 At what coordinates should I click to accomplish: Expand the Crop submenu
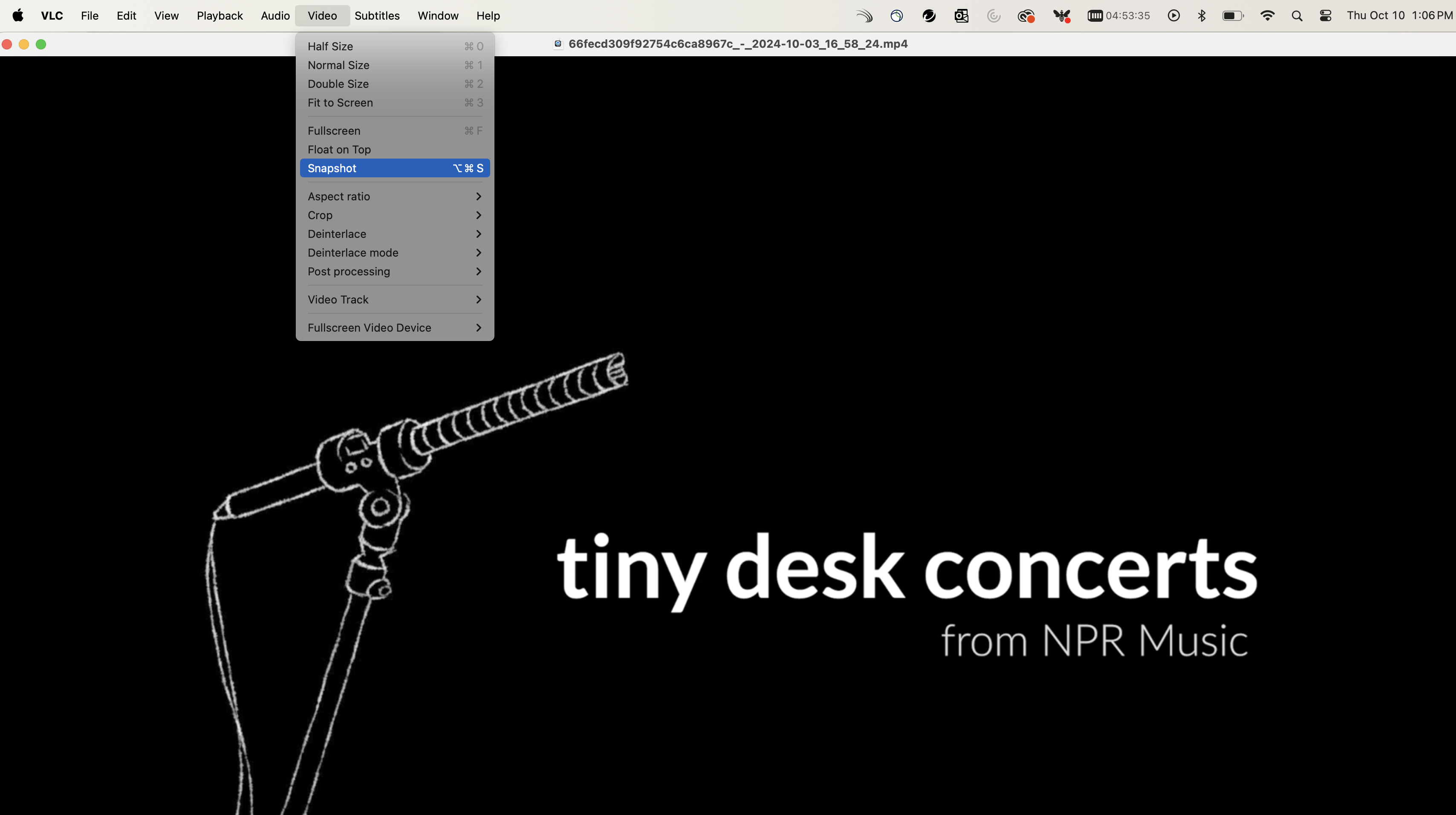(x=395, y=215)
